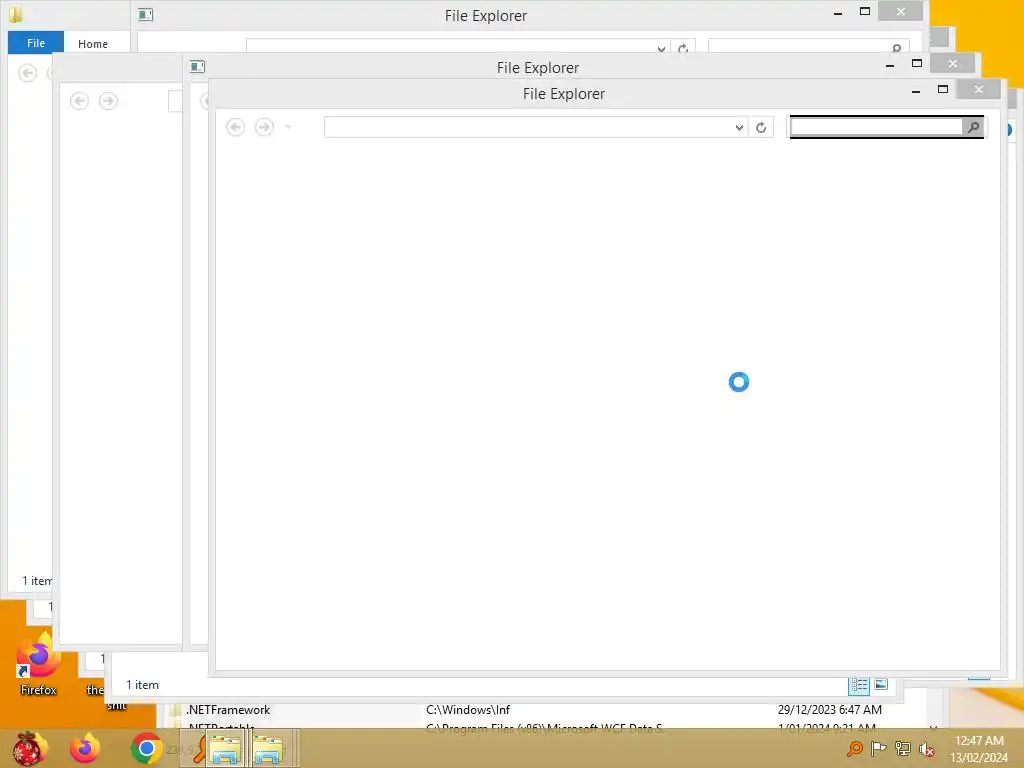Open the clock showing 12:47 AM

coord(978,748)
